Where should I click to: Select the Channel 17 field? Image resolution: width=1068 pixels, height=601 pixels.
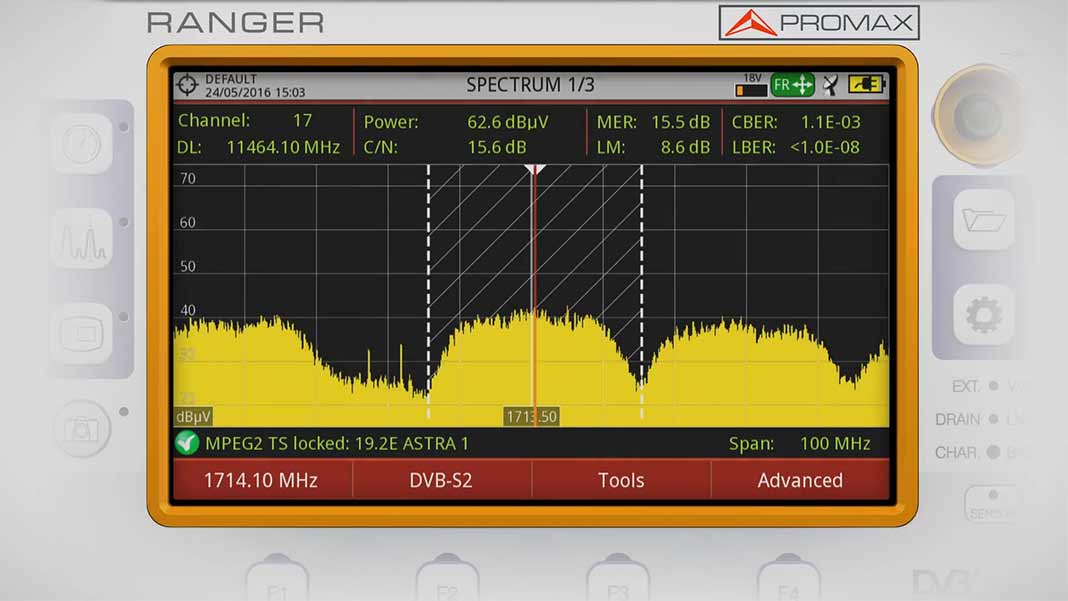(x=245, y=121)
